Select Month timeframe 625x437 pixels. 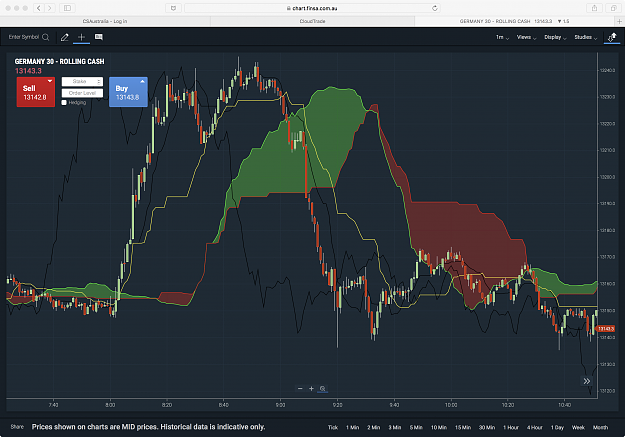(x=600, y=427)
